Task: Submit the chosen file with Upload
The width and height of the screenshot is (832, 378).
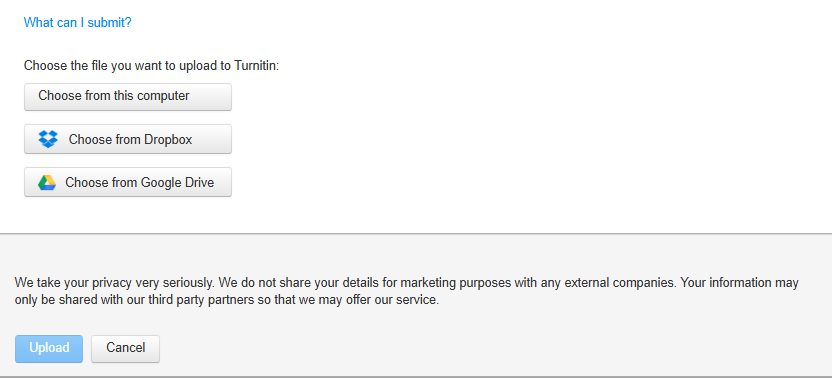Action: point(49,348)
